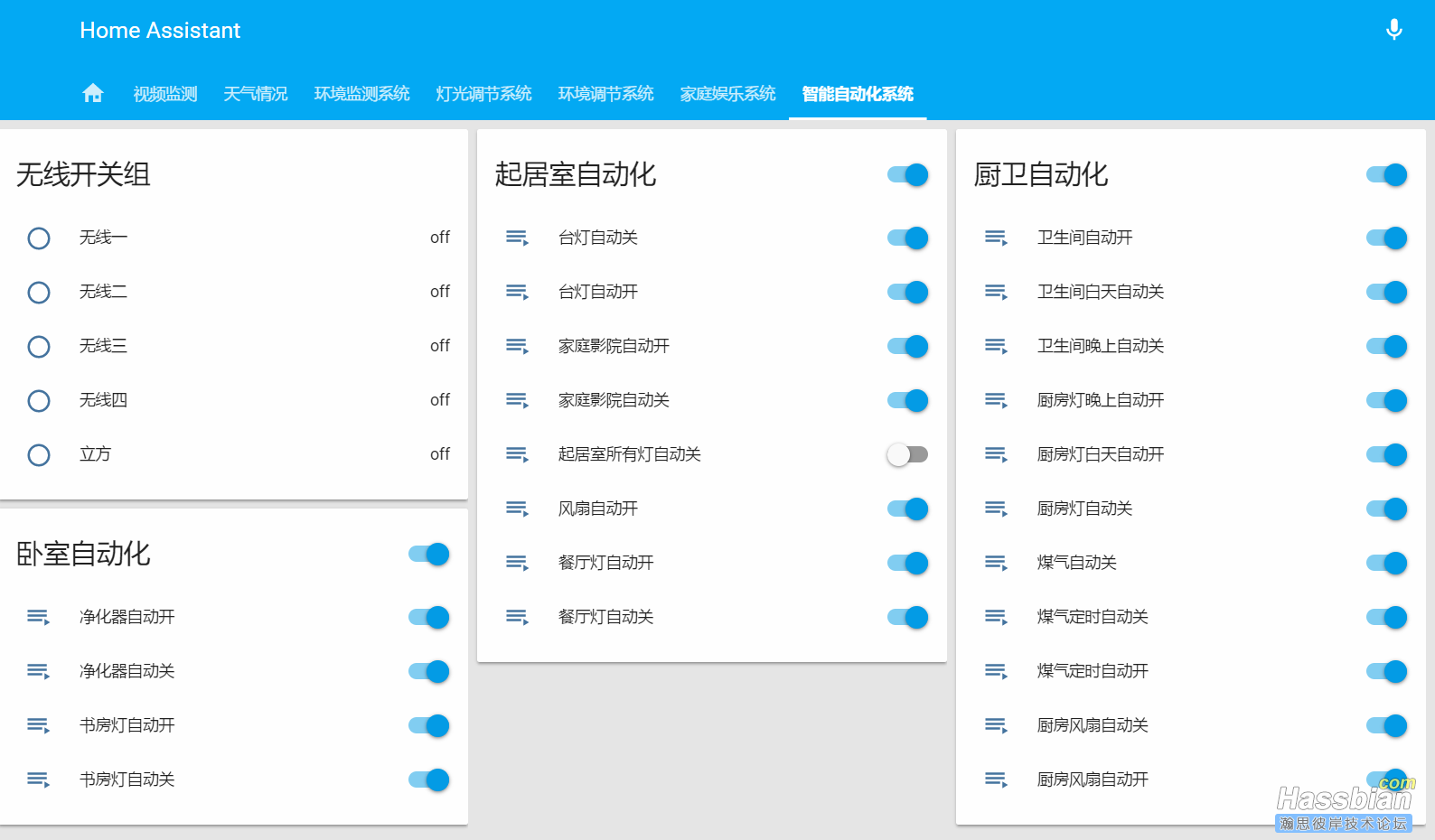Viewport: 1435px width, 840px height.
Task: Click the circle icon beside 立方
Action: 39,455
